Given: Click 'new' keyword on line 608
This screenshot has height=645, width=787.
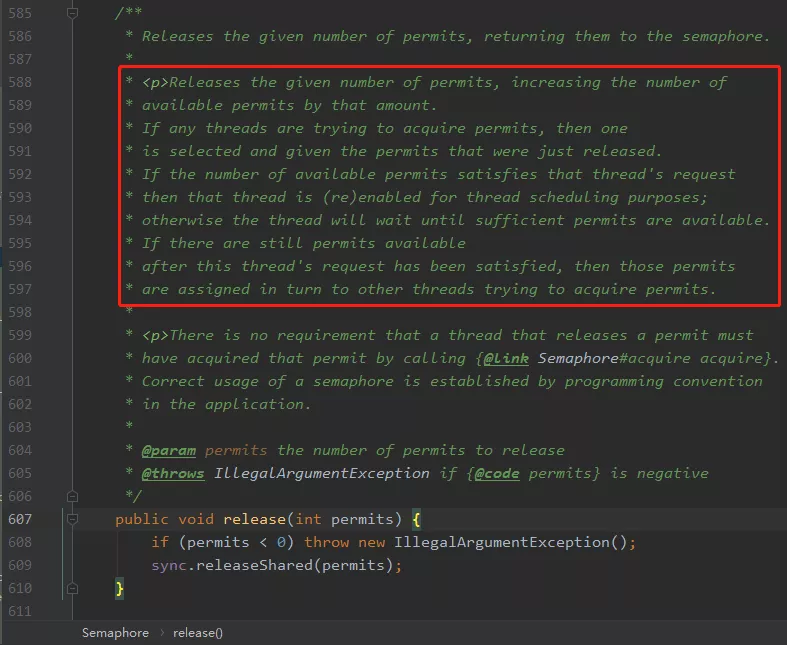Looking at the screenshot, I should coord(371,542).
